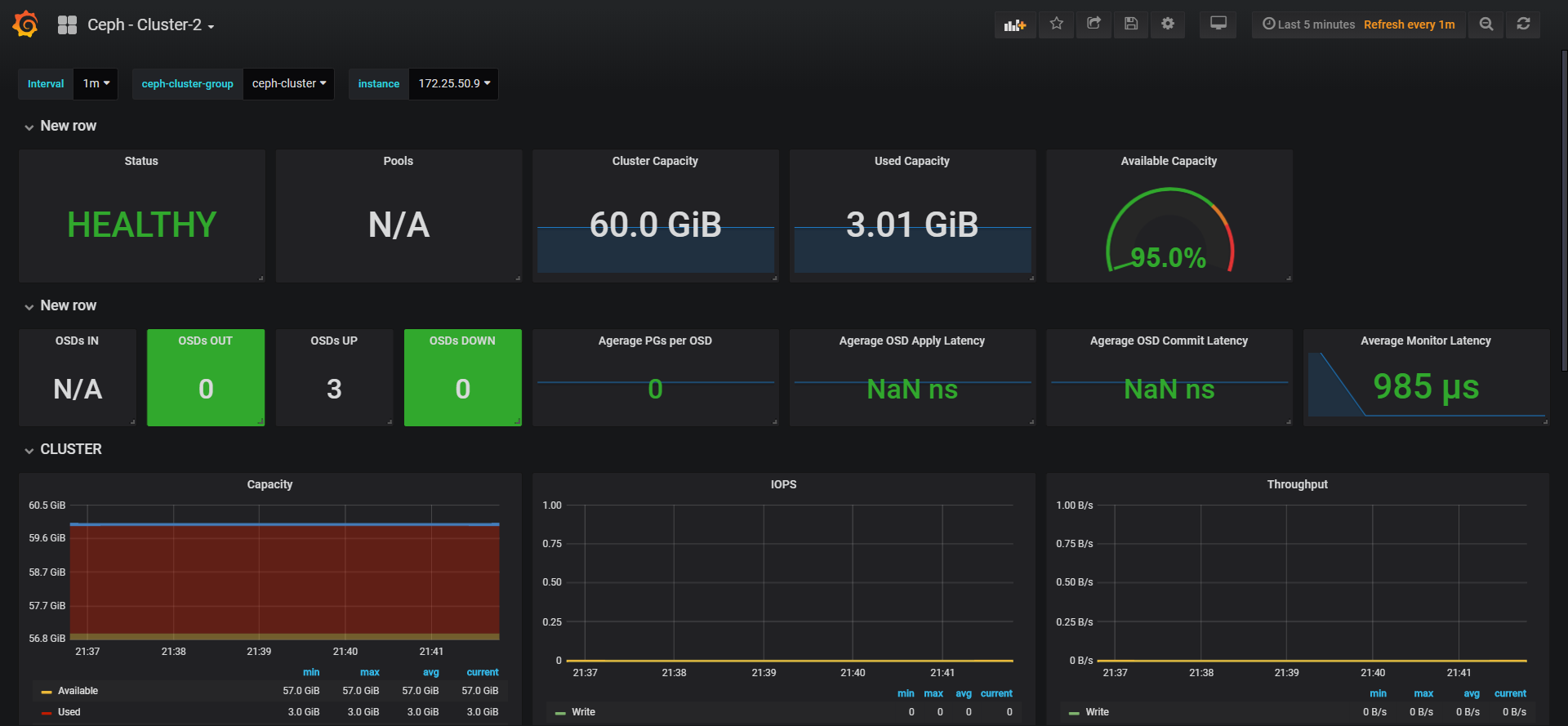Open Cluster Capacity panel title menu
Image resolution: width=1568 pixels, height=726 pixels.
click(x=655, y=161)
